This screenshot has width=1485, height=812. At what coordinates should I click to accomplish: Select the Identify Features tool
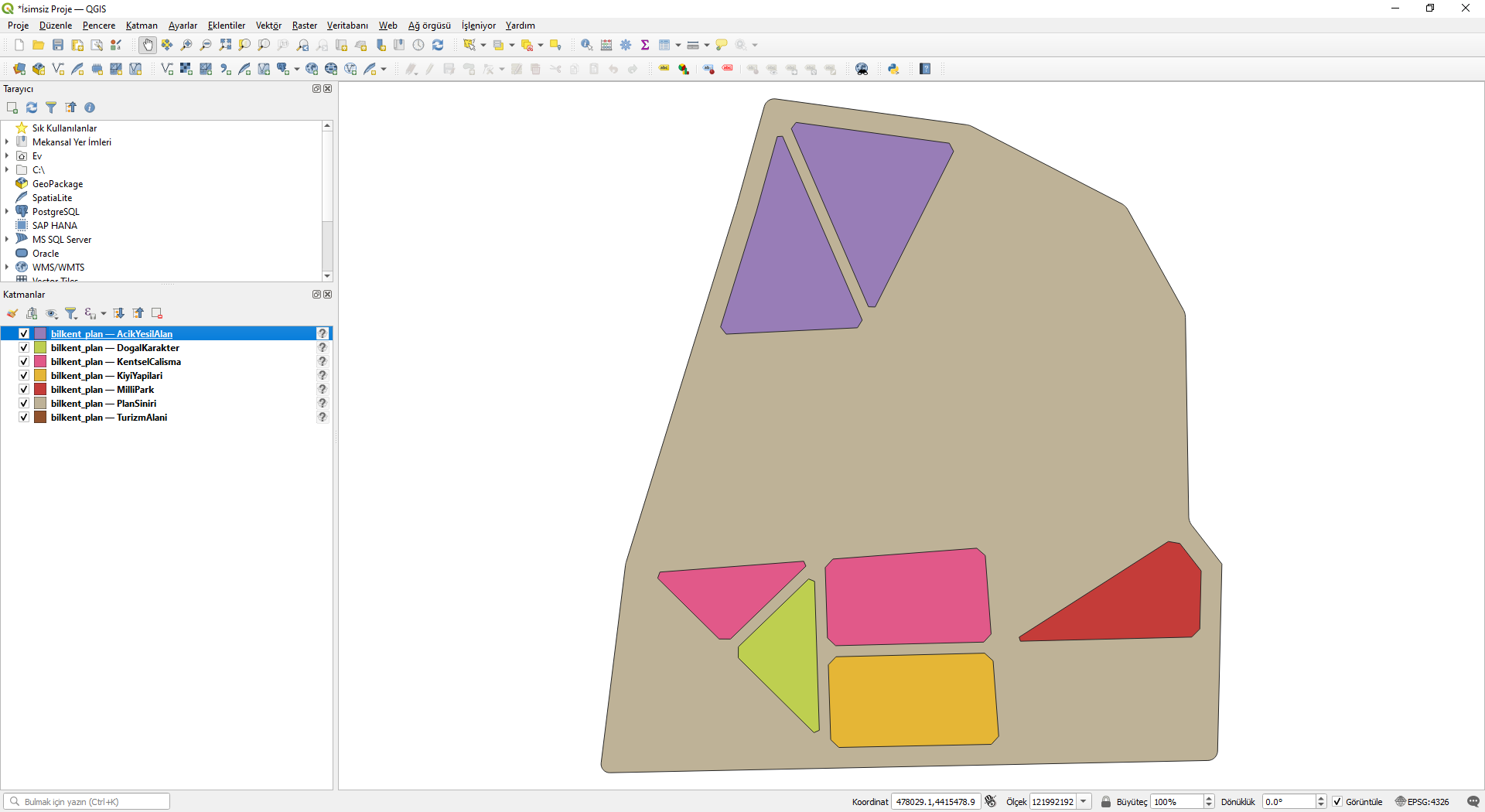[587, 45]
